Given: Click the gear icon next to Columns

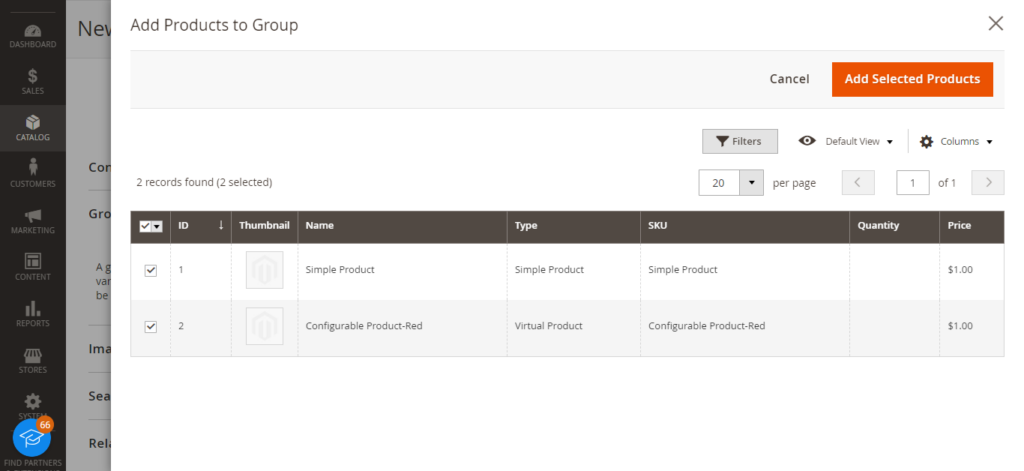Looking at the screenshot, I should click(x=926, y=142).
